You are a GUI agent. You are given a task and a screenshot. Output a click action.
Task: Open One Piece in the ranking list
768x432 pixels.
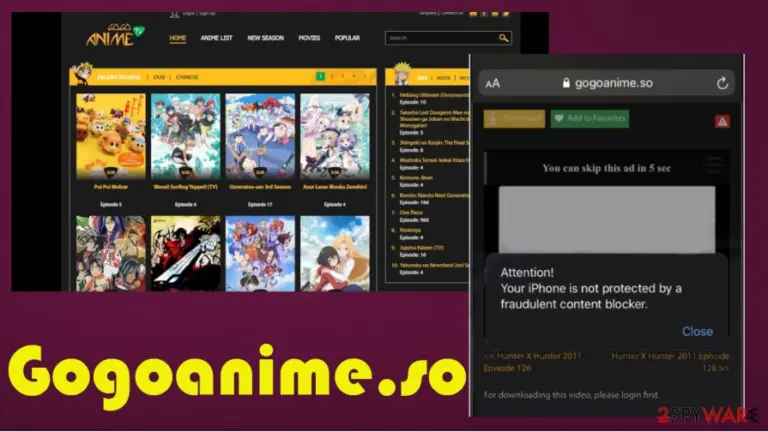point(410,213)
